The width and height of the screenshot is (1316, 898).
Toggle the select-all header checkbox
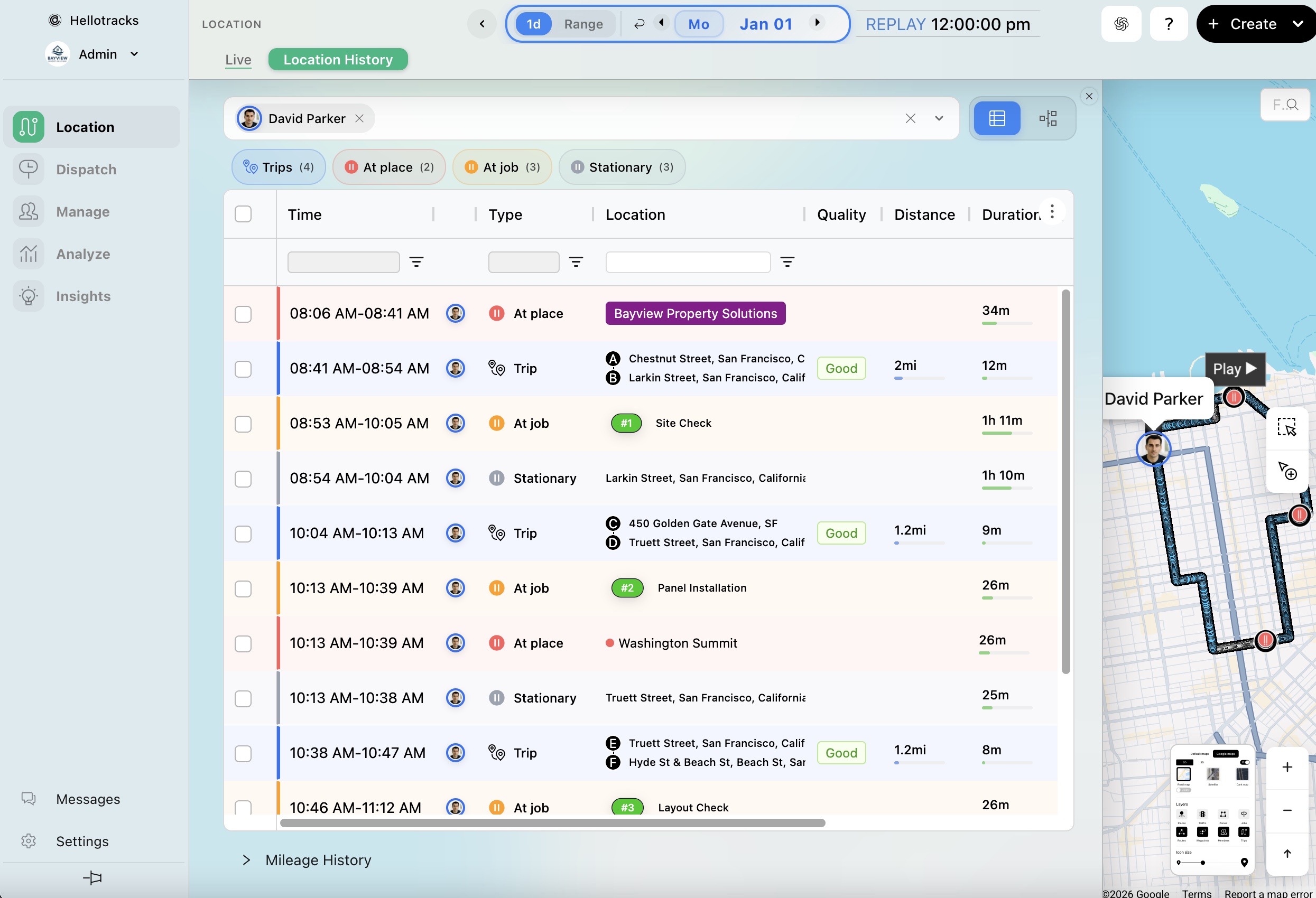pos(243,214)
